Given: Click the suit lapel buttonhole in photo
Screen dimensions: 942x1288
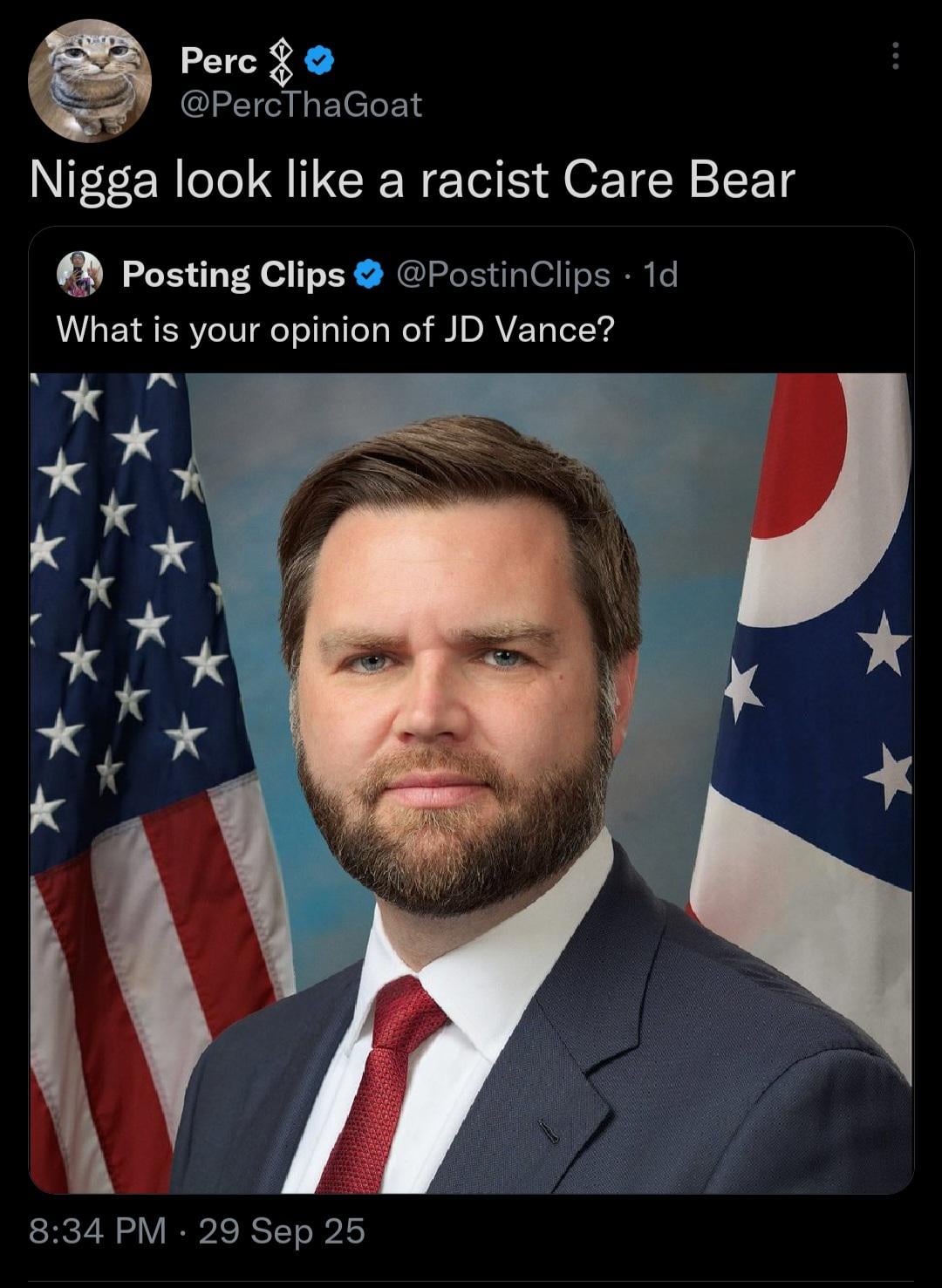Looking at the screenshot, I should pos(549,1131).
